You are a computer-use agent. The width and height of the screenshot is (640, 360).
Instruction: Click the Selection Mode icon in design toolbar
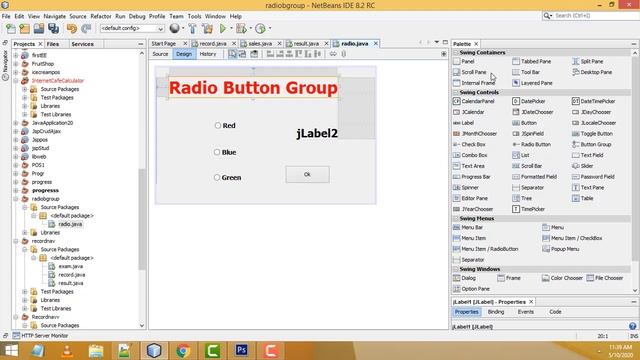[x=232, y=54]
